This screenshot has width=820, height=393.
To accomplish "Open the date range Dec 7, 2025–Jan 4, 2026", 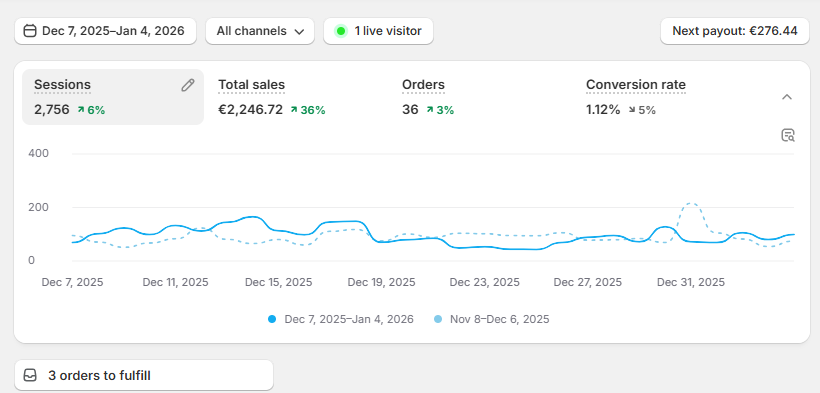I will (x=105, y=31).
